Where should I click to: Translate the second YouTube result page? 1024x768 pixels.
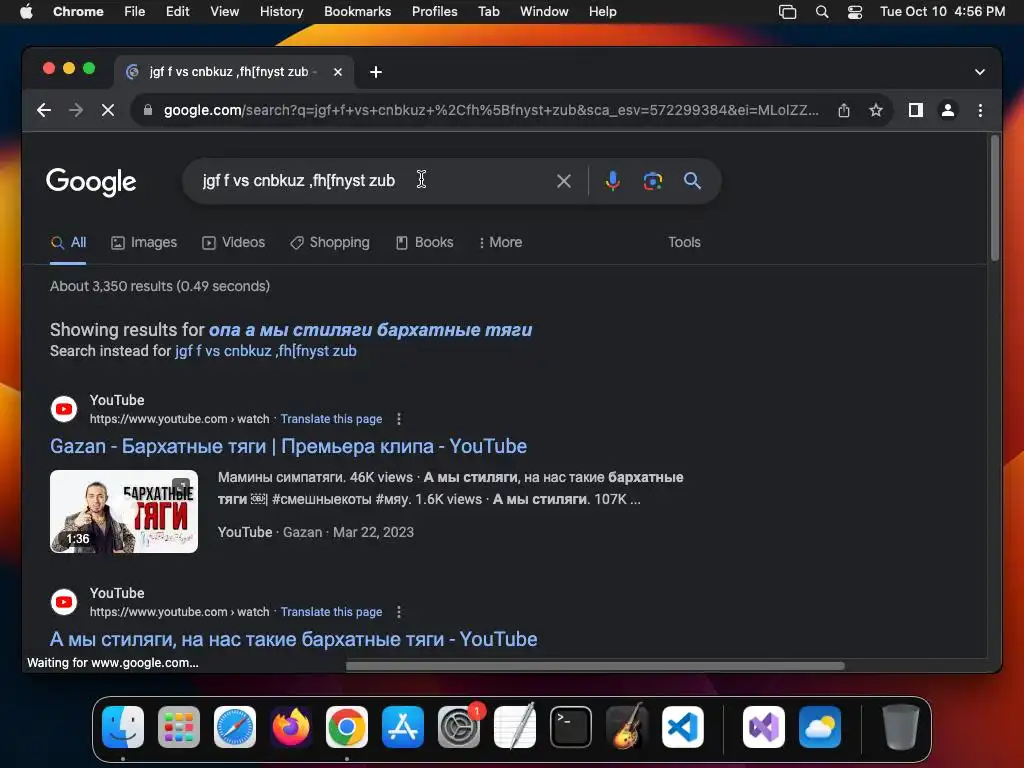(331, 612)
